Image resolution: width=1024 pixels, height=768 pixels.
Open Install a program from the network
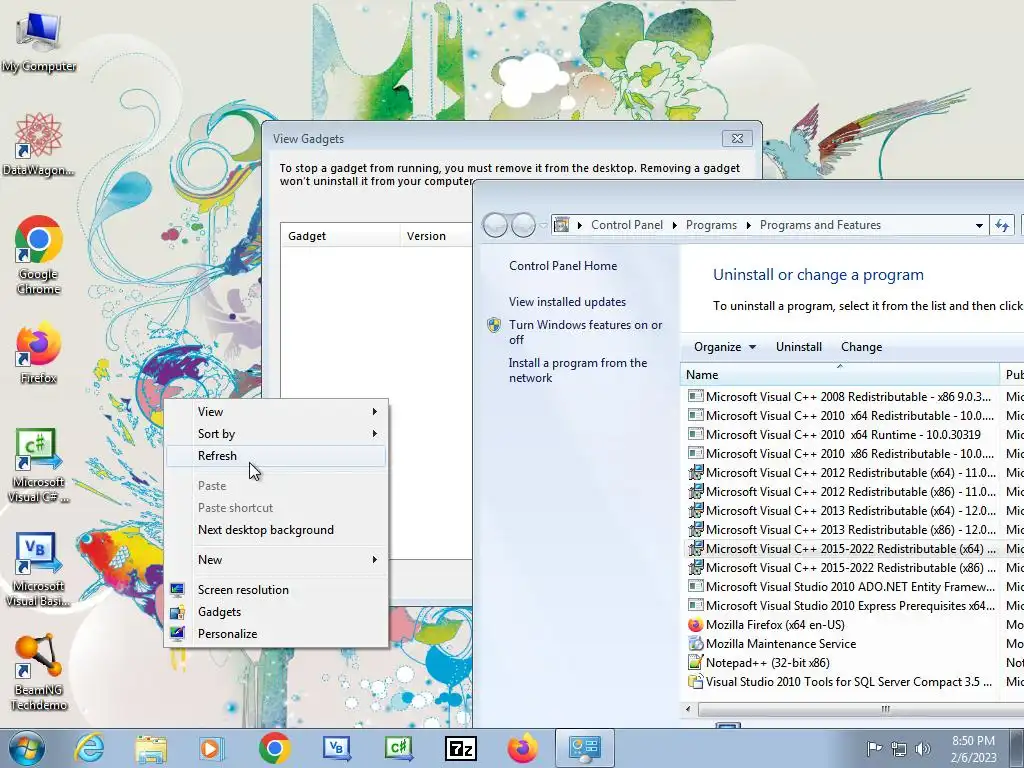578,370
